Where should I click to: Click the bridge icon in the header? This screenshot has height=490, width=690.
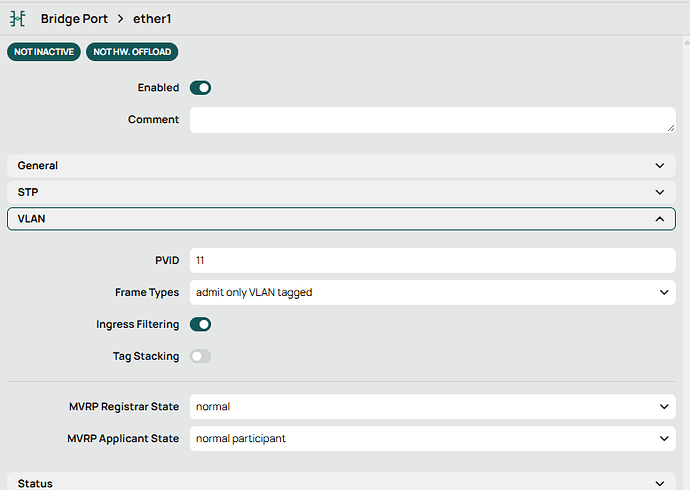tap(18, 19)
